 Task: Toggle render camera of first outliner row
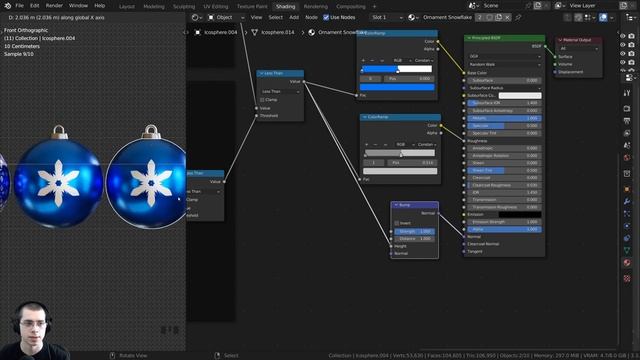point(631,36)
